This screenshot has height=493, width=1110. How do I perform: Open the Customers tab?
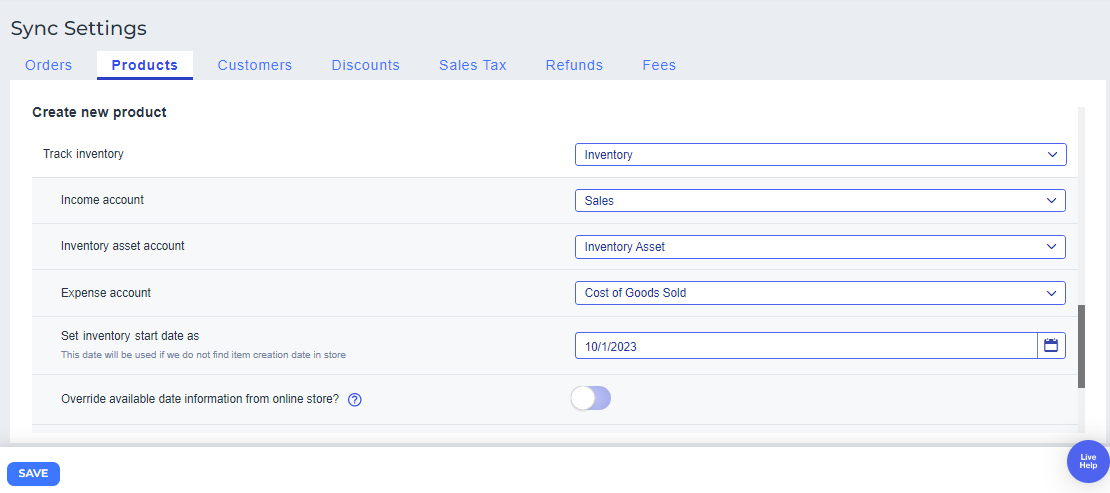[x=255, y=65]
